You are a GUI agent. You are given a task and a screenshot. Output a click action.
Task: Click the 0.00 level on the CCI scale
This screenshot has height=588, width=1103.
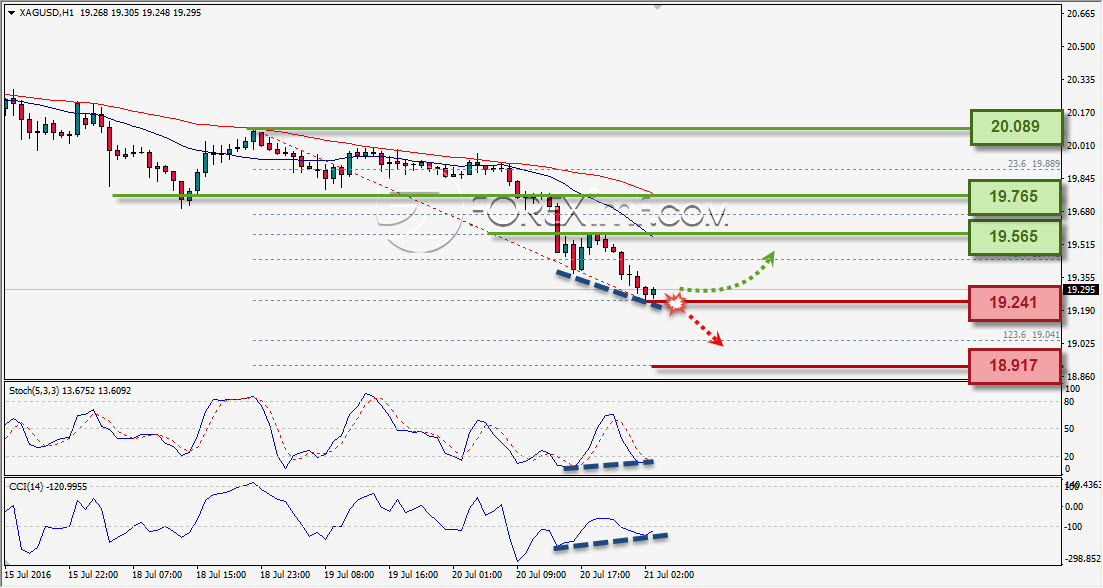coord(1074,506)
